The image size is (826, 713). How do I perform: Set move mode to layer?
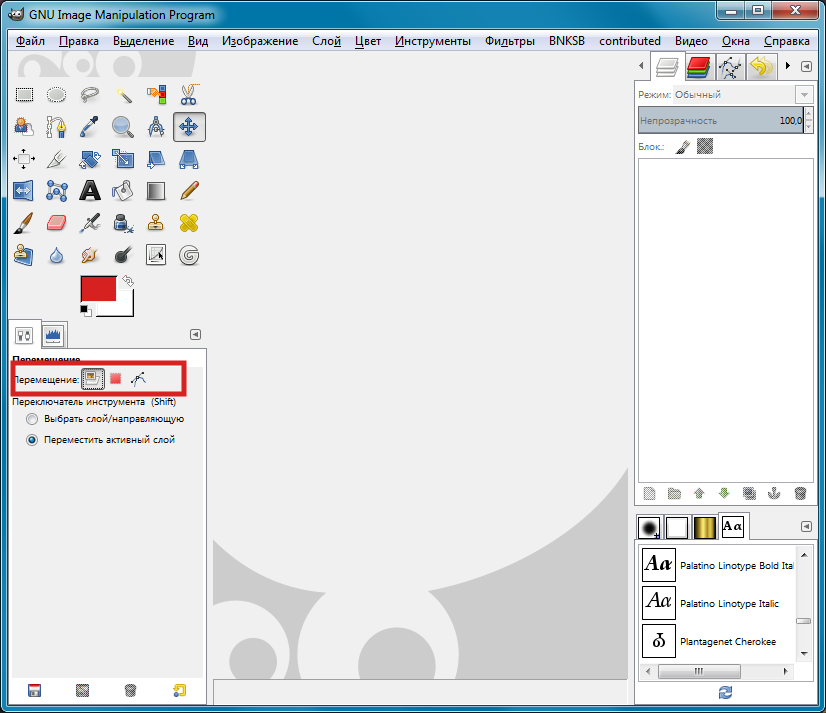93,379
